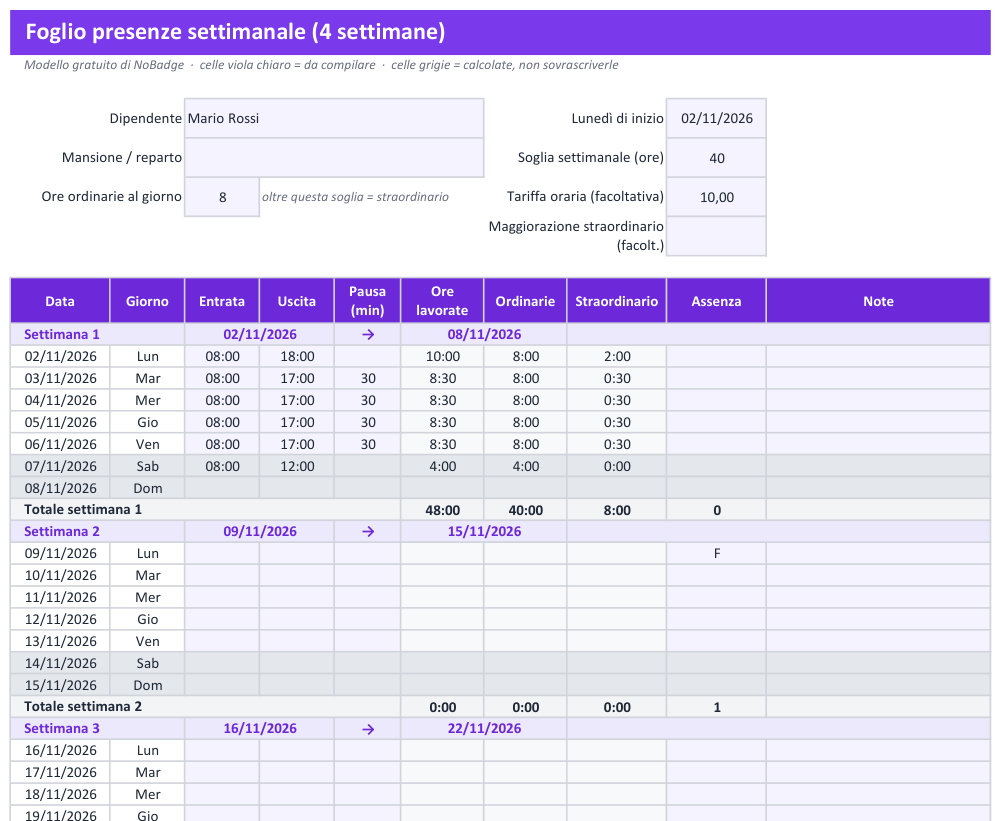The width and height of the screenshot is (1001, 821).
Task: Click Uscita 12:00 in 07/11/2026 Sab row
Action: tap(296, 466)
